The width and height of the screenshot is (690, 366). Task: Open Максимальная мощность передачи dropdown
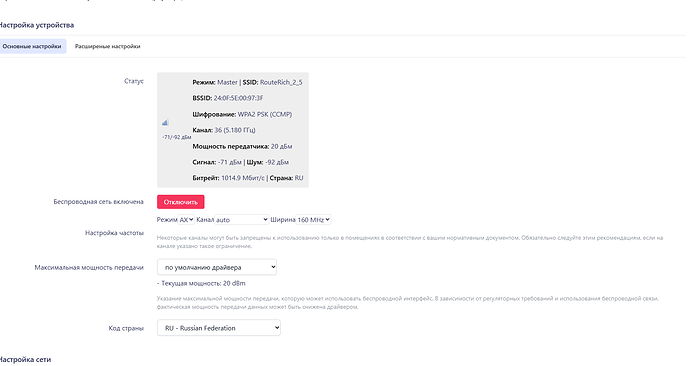click(217, 267)
